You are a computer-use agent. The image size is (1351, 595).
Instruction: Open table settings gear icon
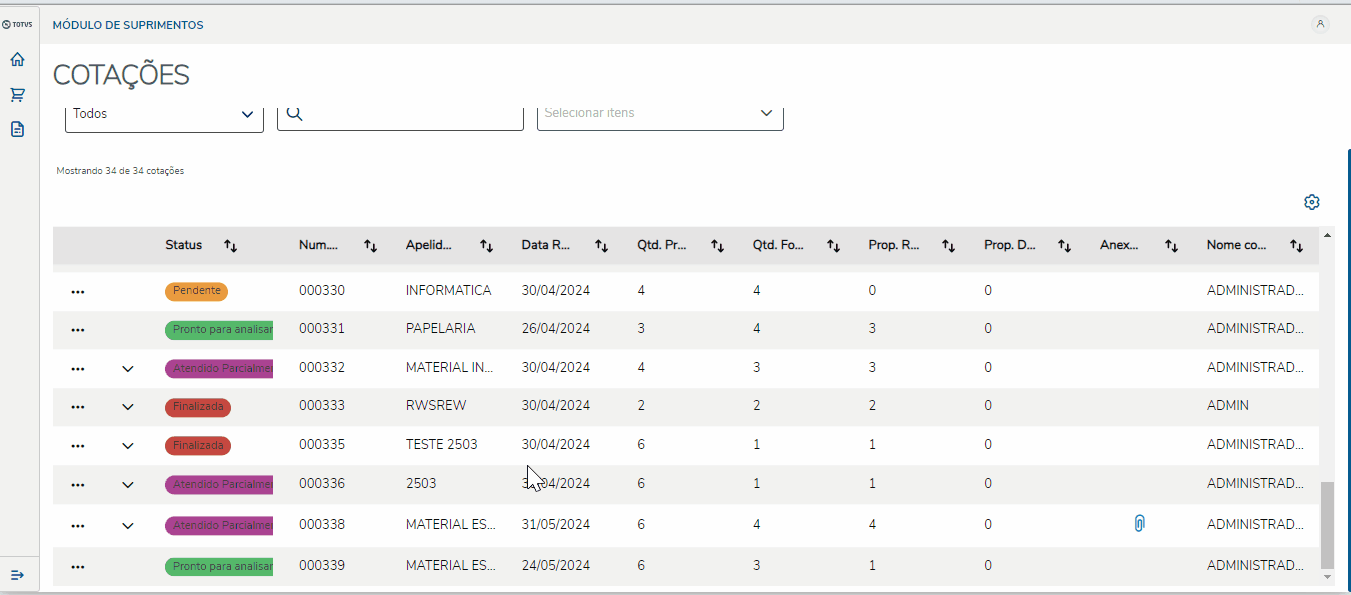pos(1312,202)
